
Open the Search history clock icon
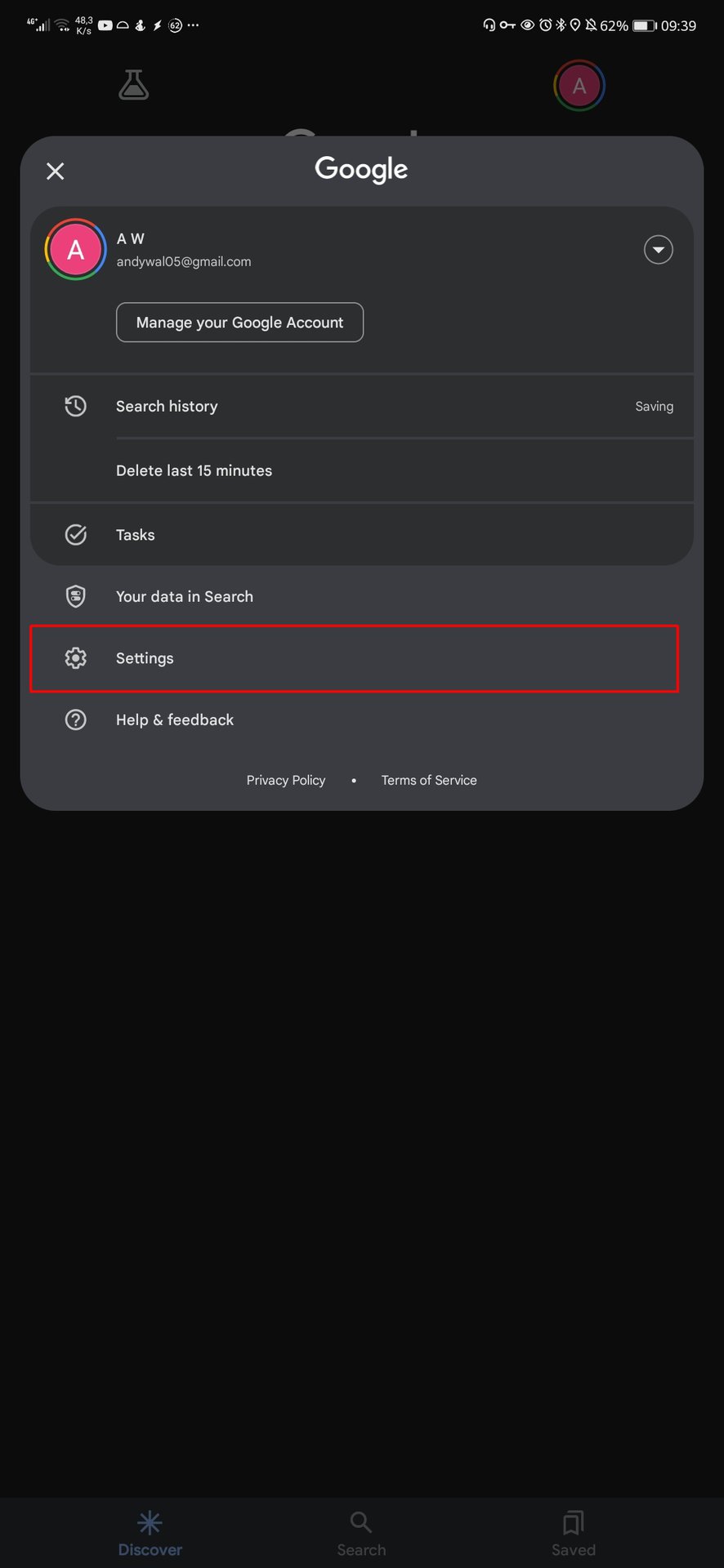tap(75, 406)
